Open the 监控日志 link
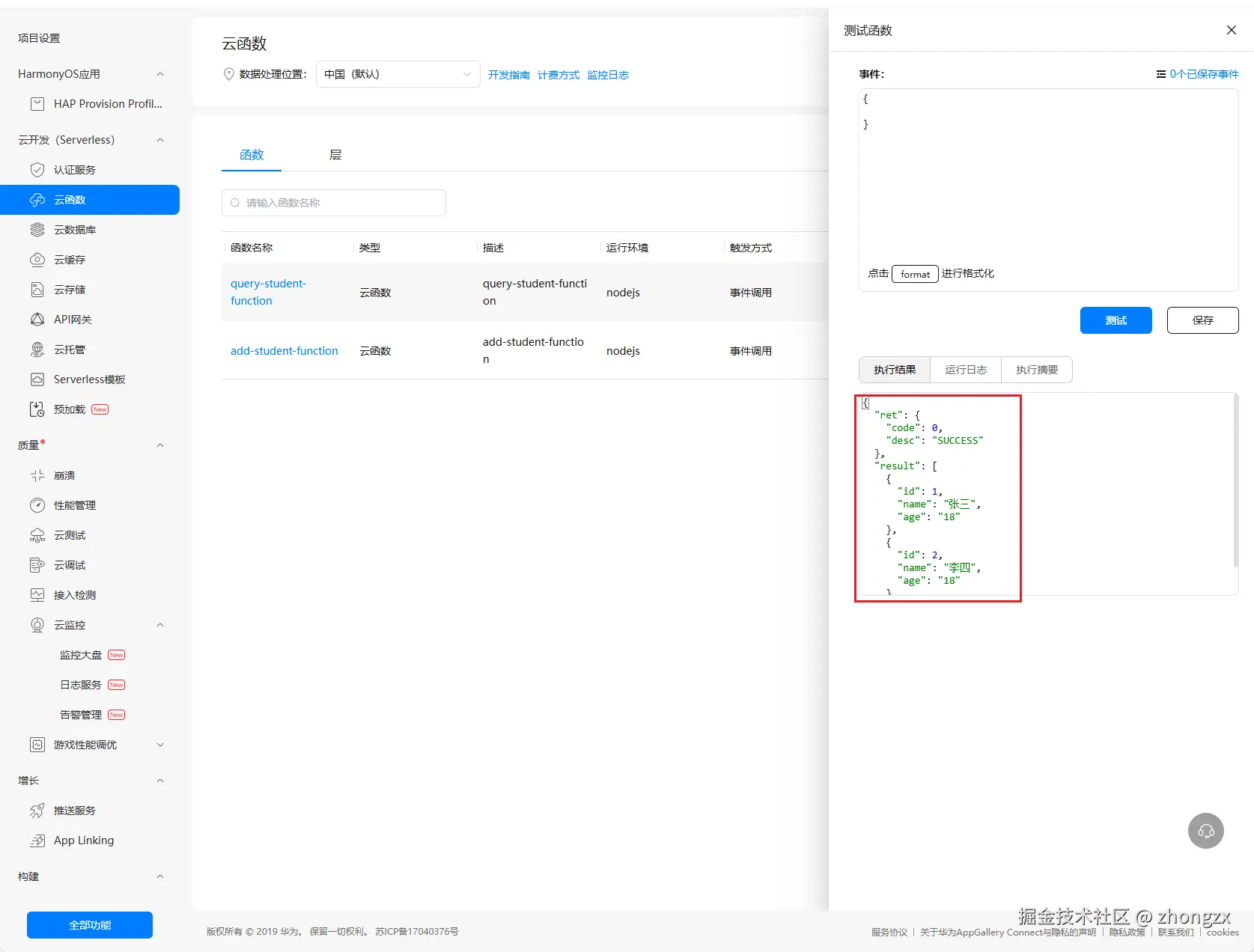Viewport: 1254px width, 952px height. [x=608, y=75]
